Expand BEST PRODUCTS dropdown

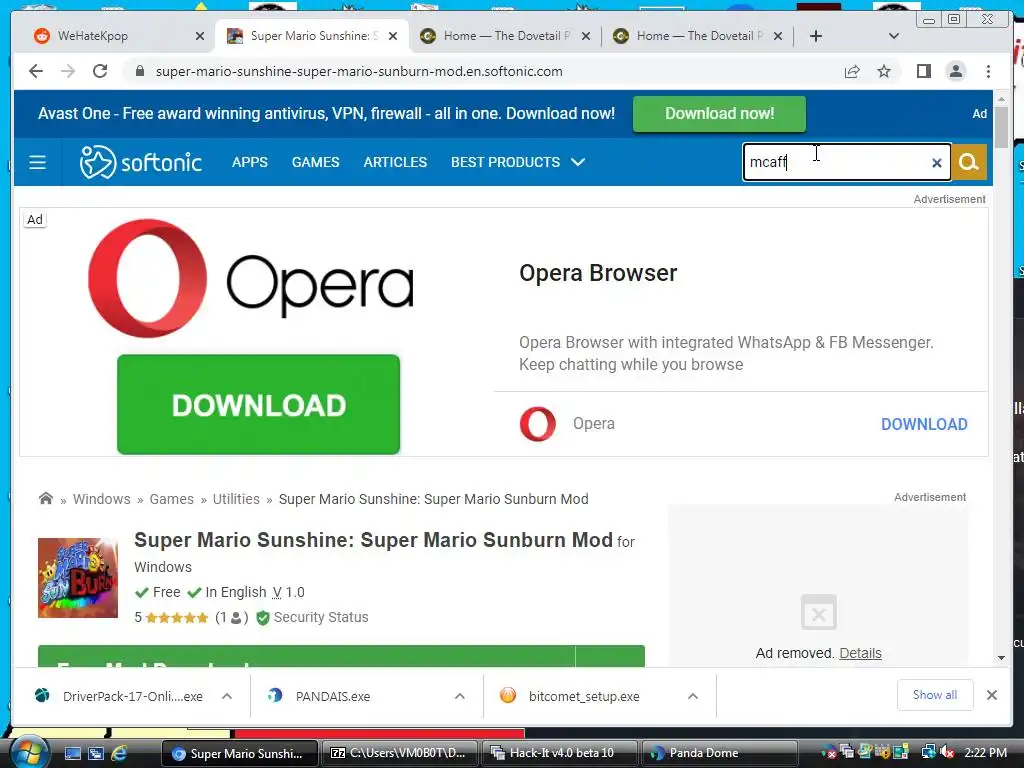click(518, 162)
